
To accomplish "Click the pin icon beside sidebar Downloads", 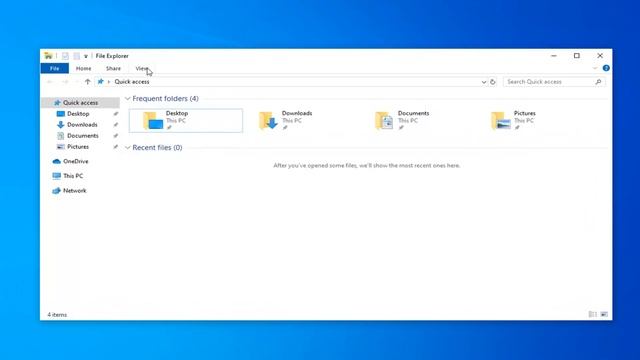I will [116, 125].
